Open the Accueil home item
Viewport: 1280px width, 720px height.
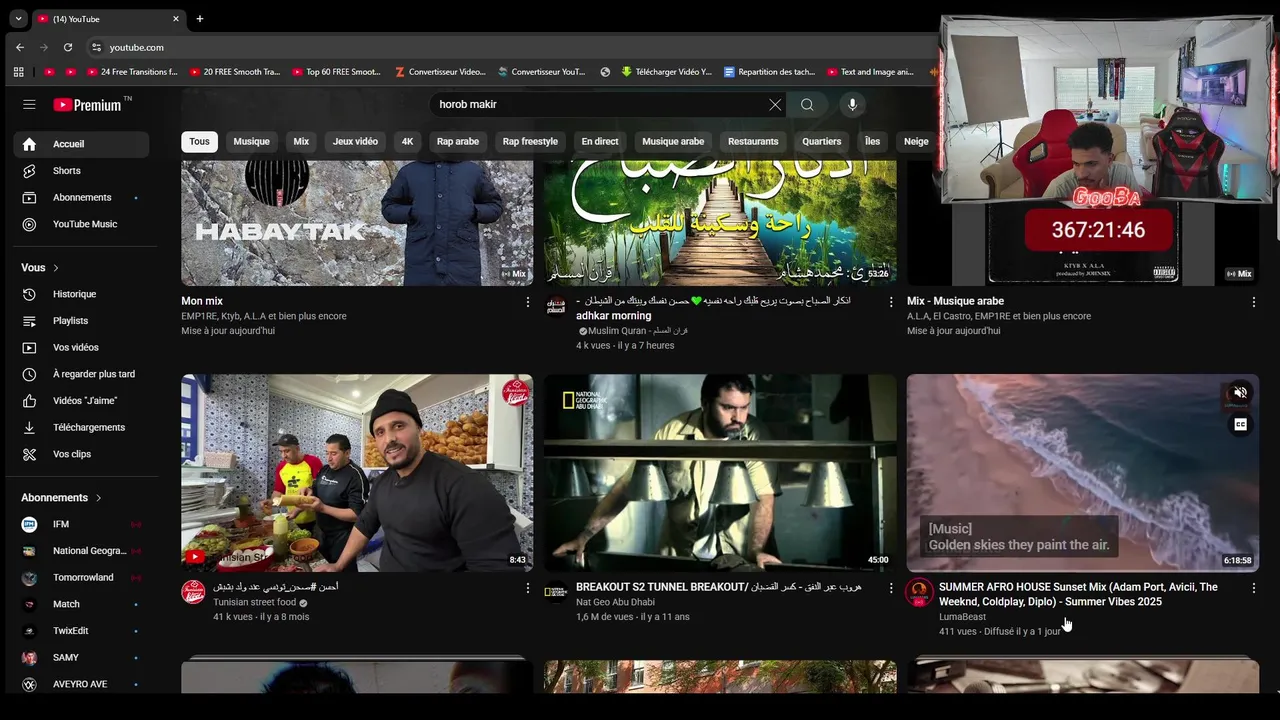(81, 144)
